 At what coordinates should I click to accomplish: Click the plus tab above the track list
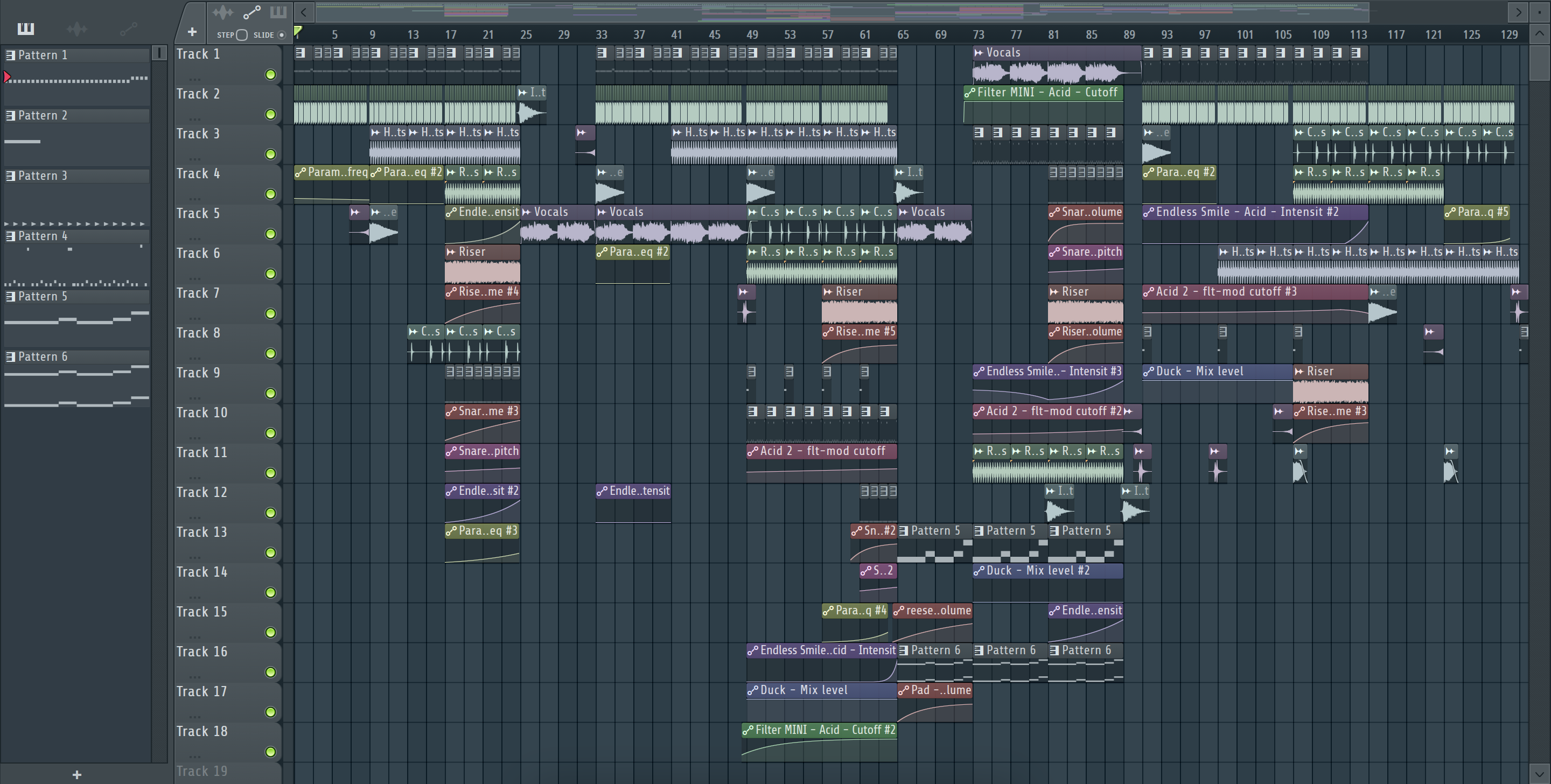pos(192,31)
